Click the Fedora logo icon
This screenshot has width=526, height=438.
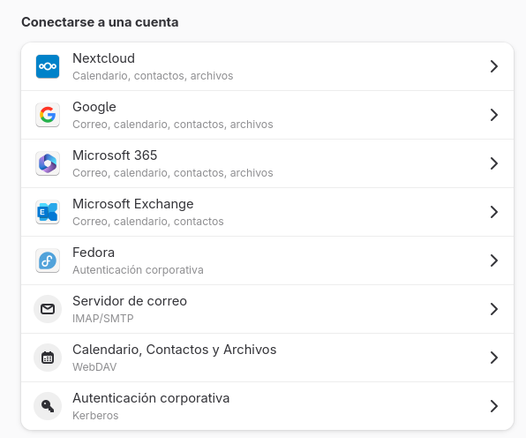click(48, 261)
